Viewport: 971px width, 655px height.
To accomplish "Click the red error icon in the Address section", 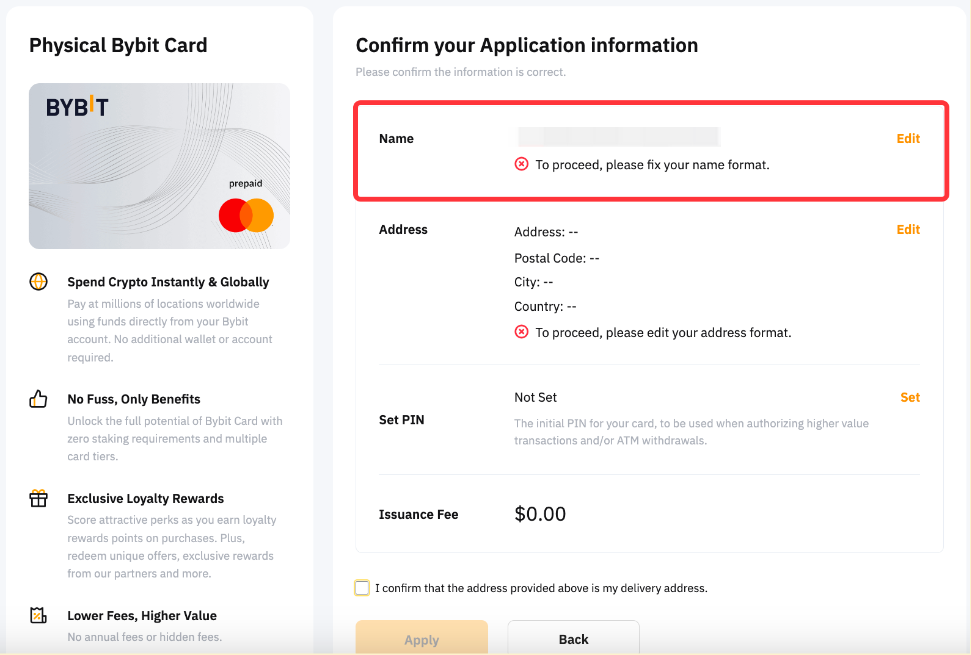I will 521,332.
